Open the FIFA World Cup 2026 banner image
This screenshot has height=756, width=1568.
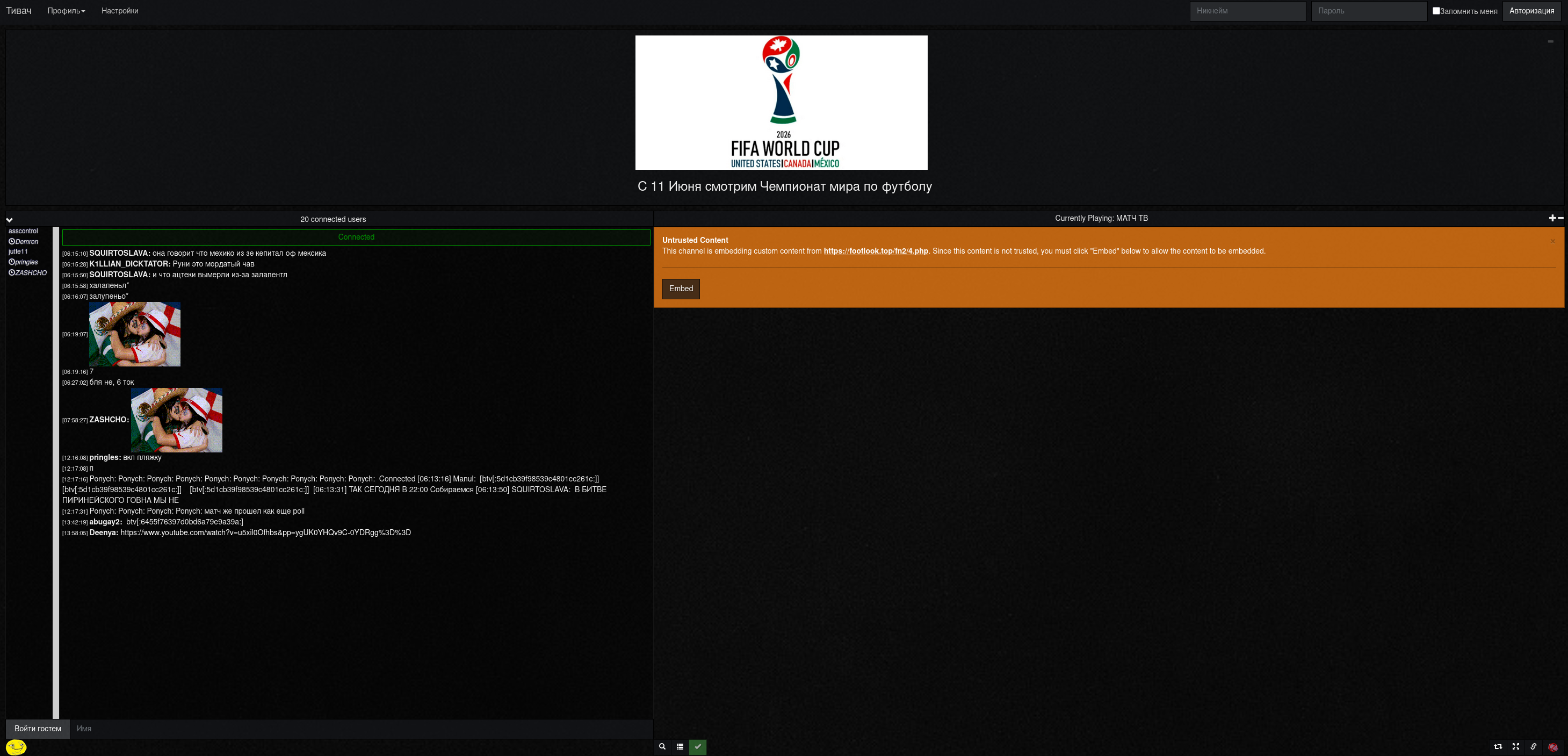click(782, 102)
